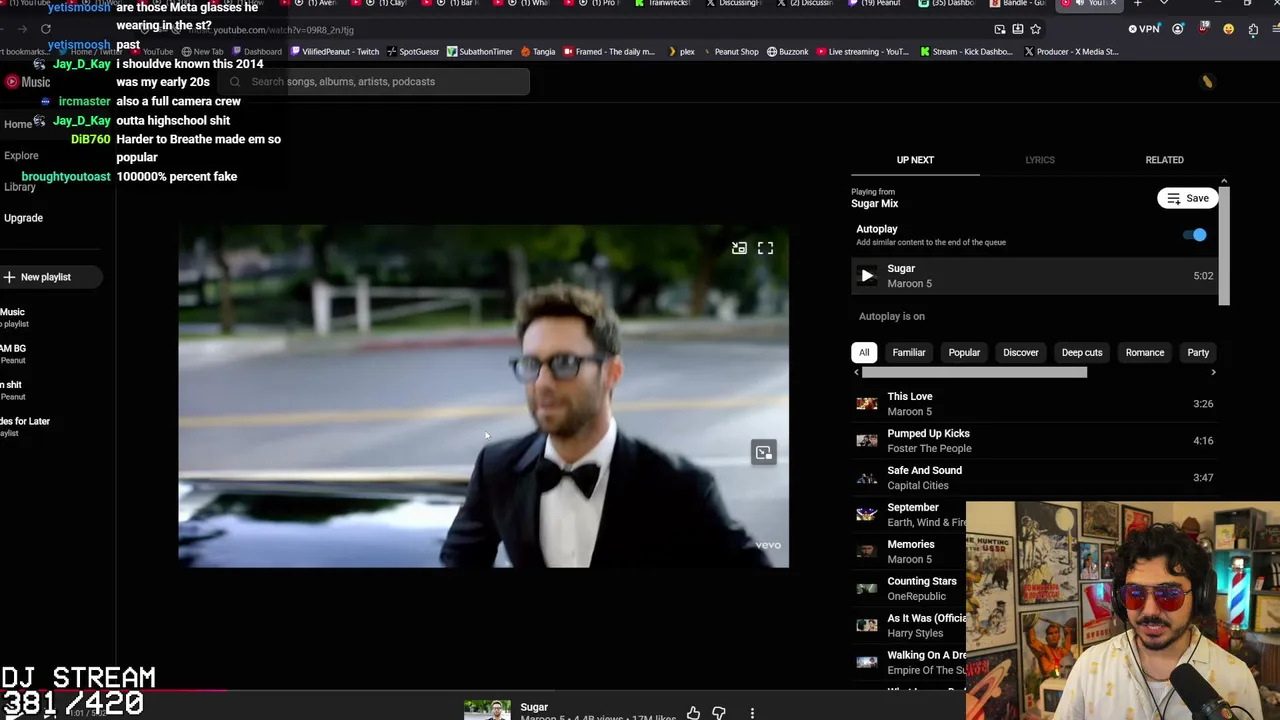Click the Sugar music video
The image size is (1280, 720).
484,396
